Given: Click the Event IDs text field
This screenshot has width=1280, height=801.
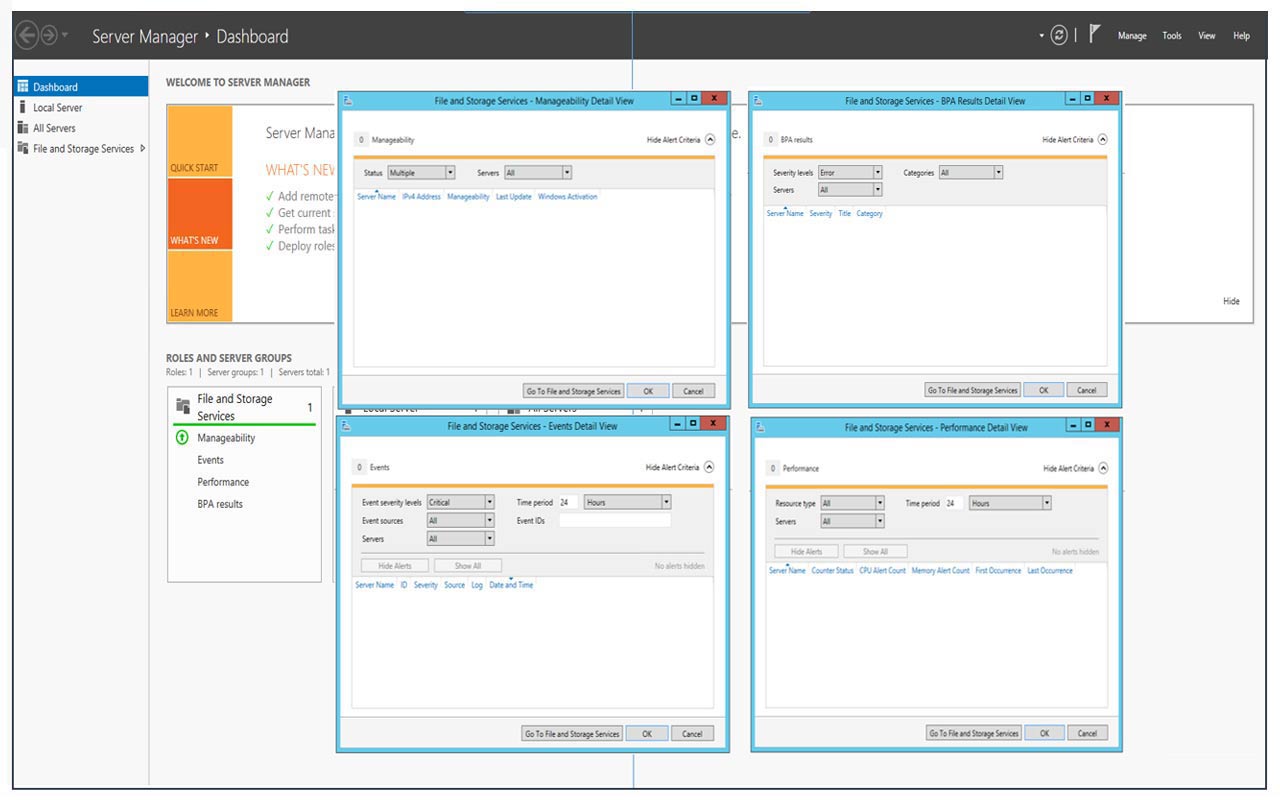Looking at the screenshot, I should [615, 520].
